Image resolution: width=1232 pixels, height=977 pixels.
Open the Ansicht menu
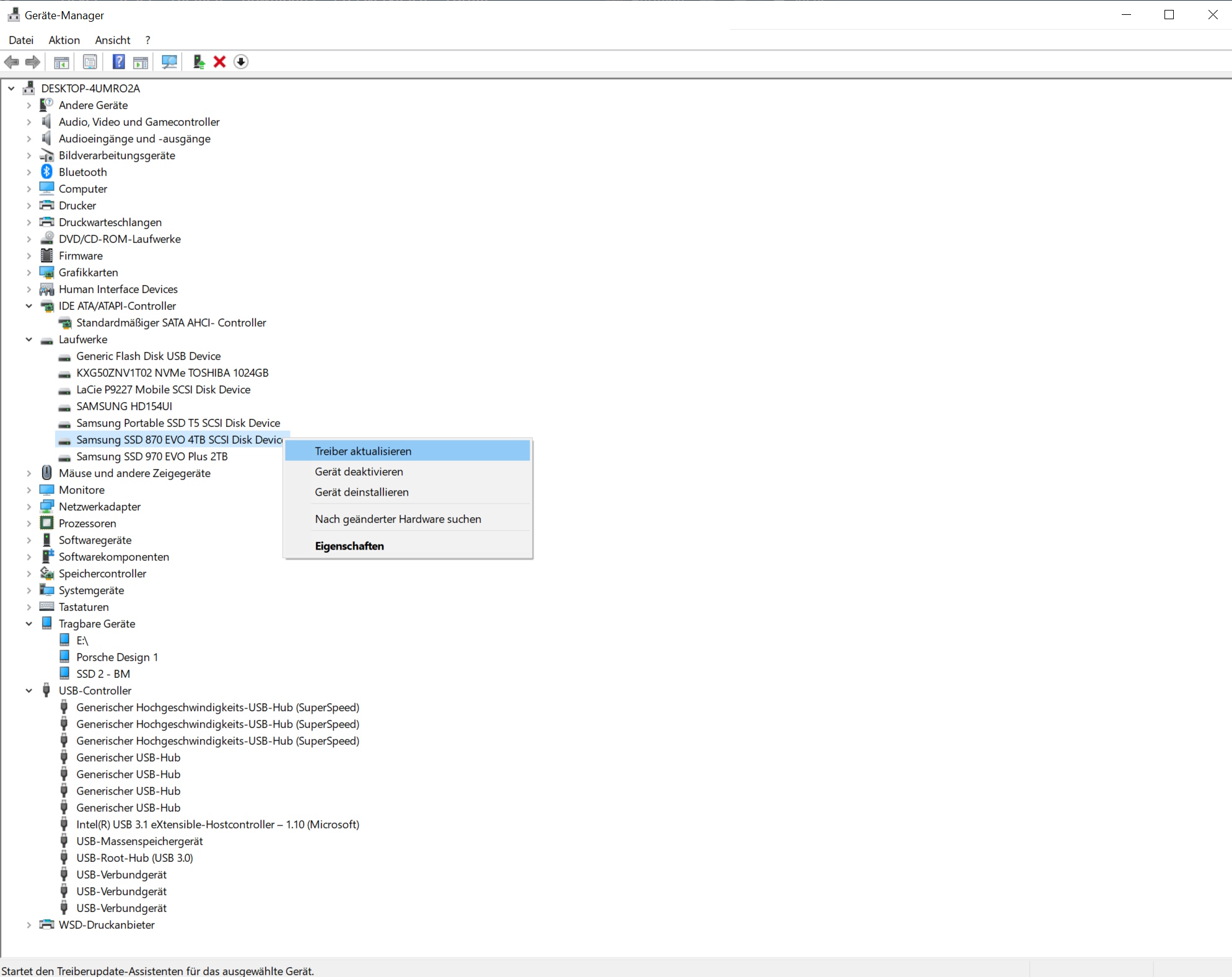[112, 40]
